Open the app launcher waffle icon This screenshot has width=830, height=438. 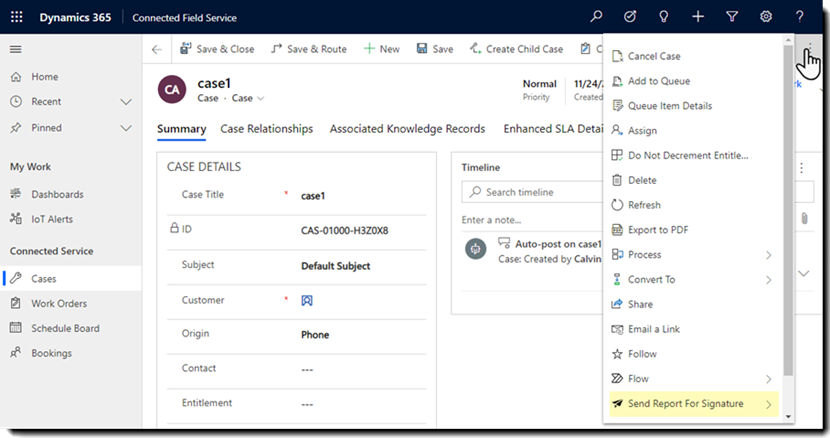(x=16, y=17)
